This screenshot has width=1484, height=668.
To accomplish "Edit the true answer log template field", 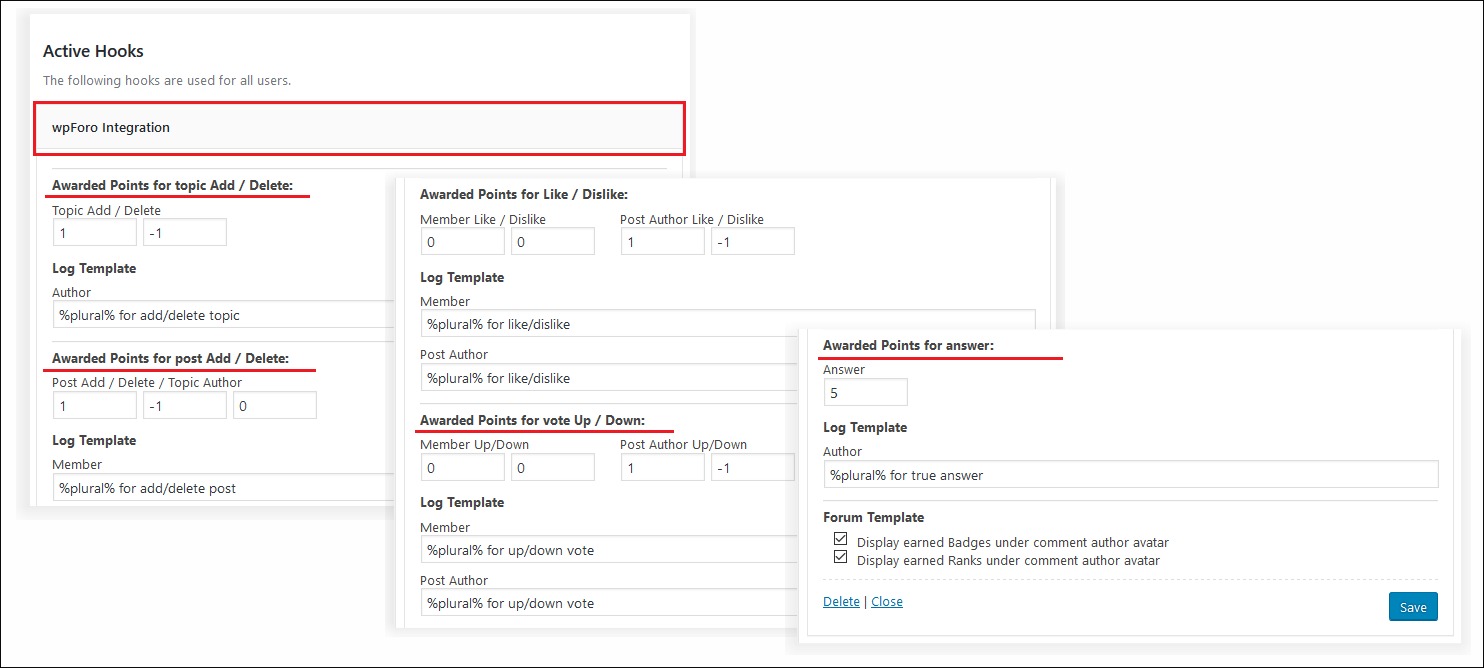I will tap(1130, 475).
